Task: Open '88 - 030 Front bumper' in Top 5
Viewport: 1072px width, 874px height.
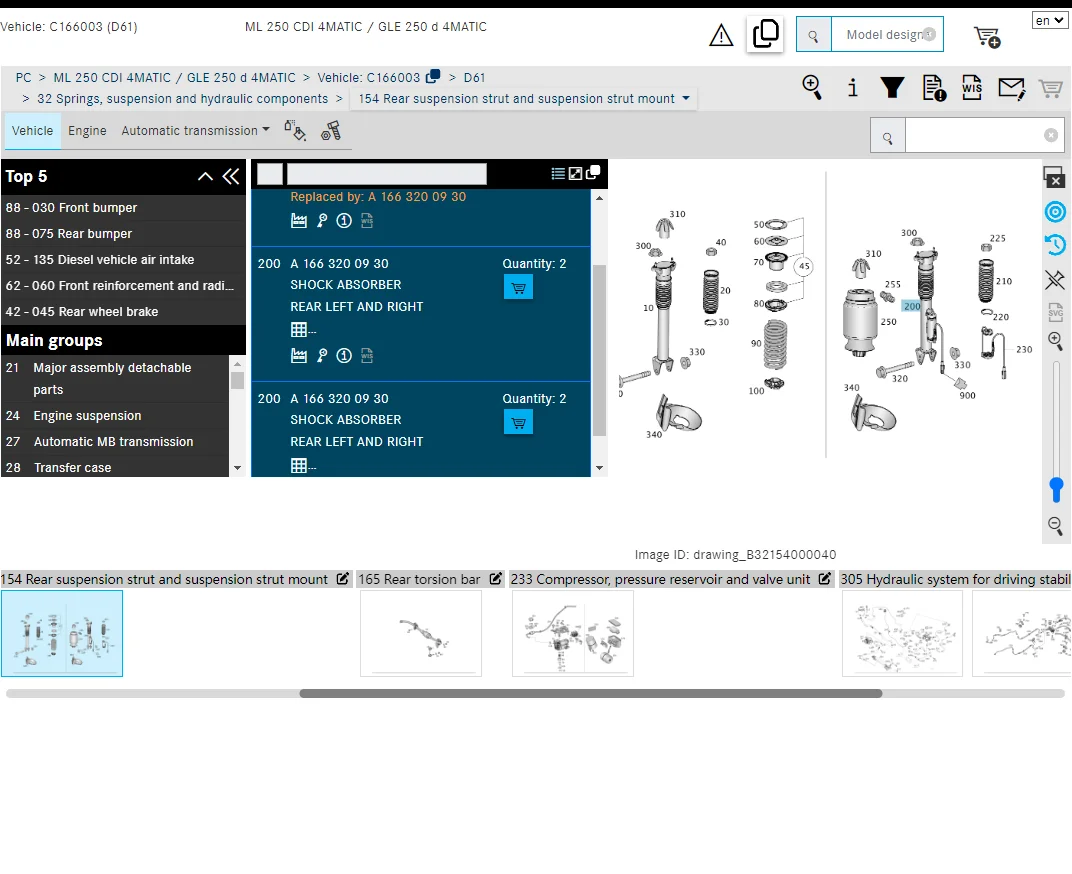Action: click(123, 207)
